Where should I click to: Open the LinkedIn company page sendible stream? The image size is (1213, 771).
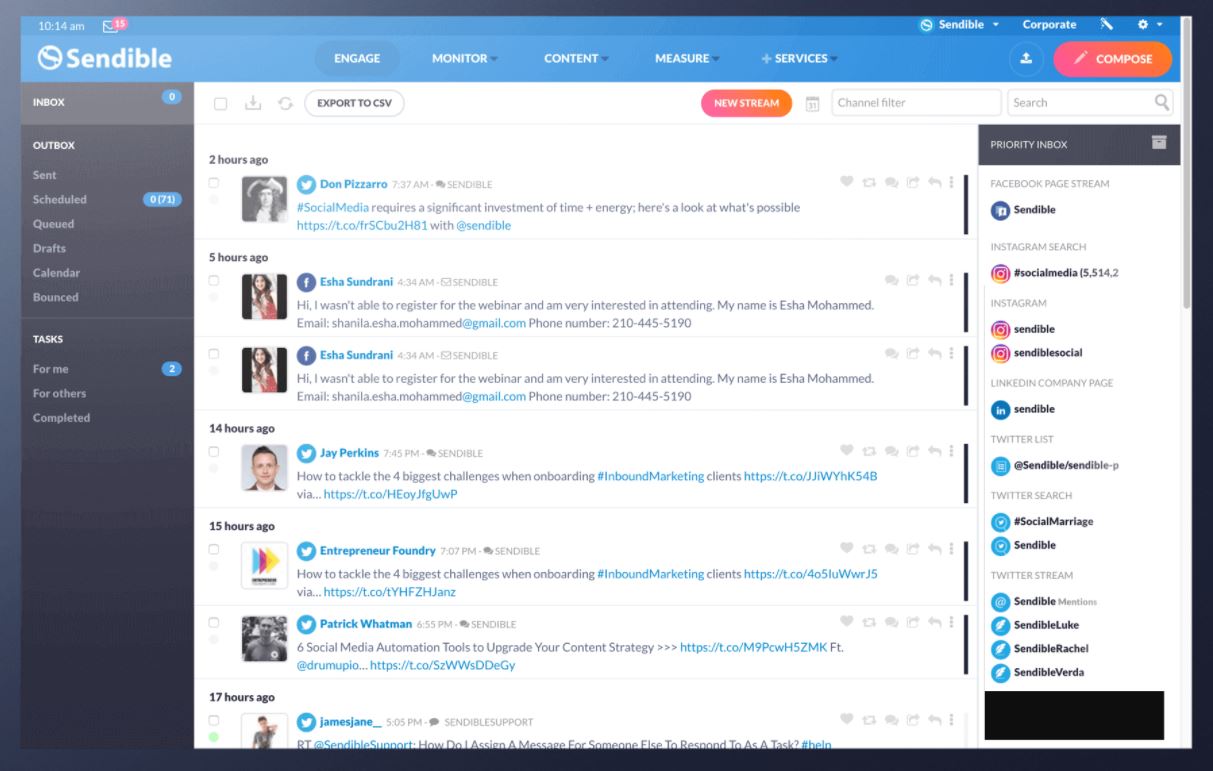click(x=1022, y=409)
